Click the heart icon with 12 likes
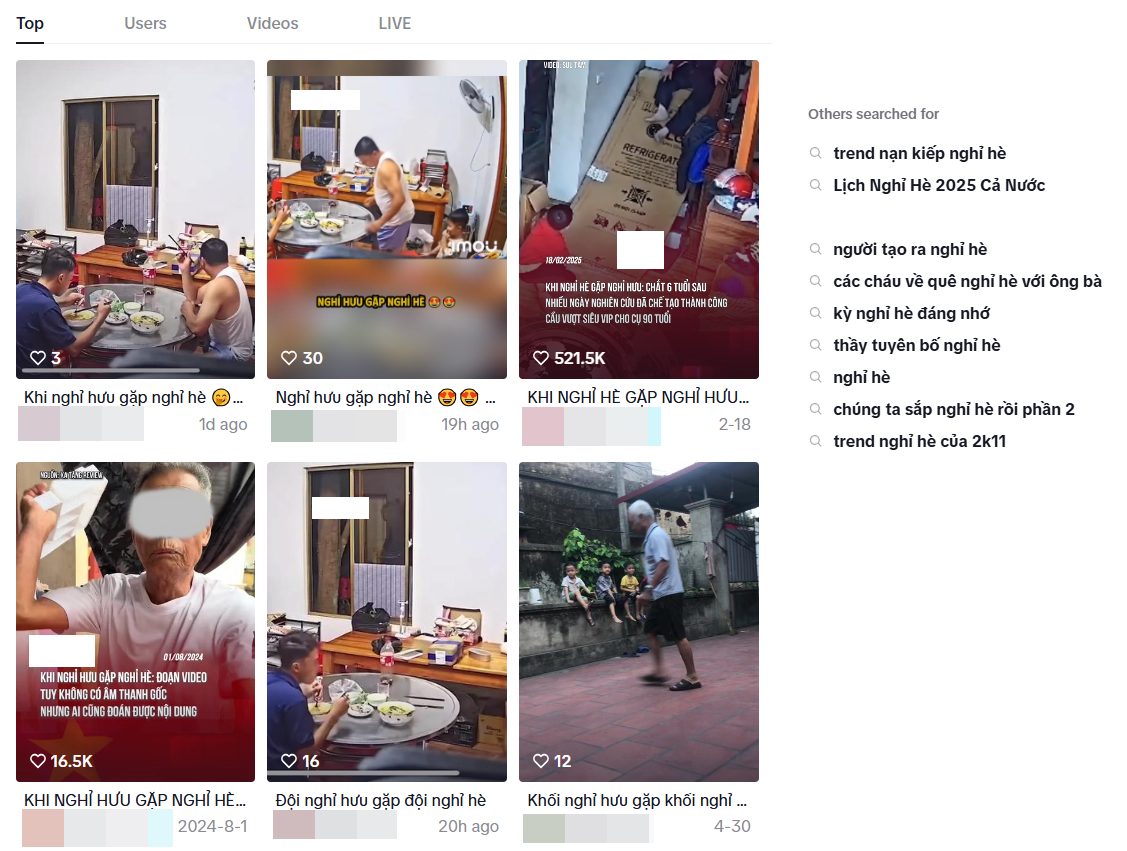The height and width of the screenshot is (851, 1127). point(540,760)
